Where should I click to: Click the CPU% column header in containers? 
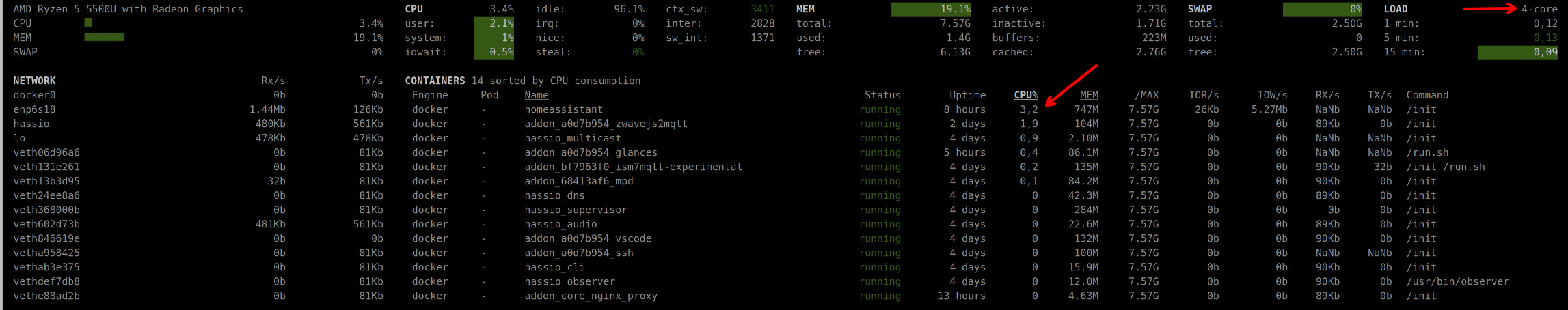(1025, 95)
